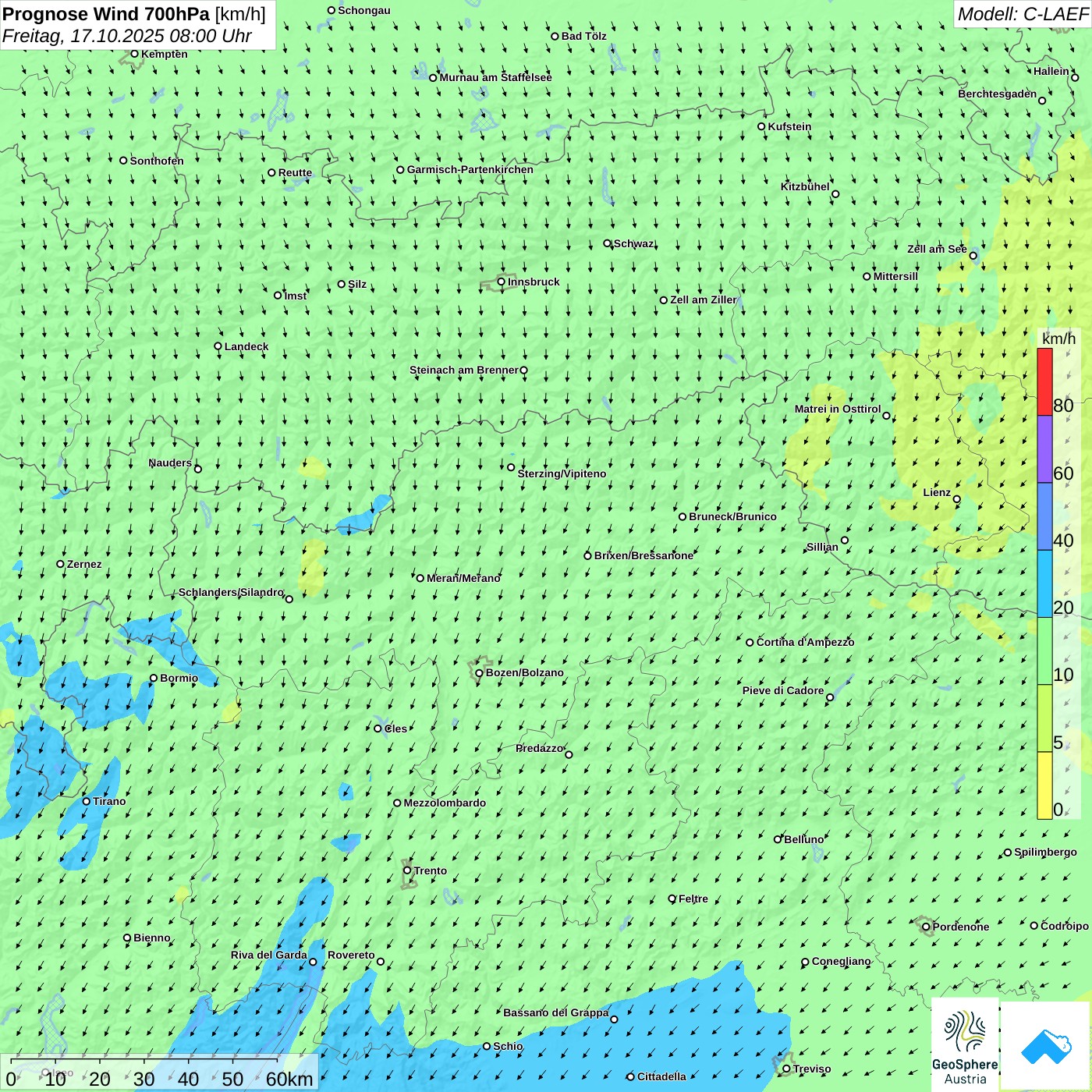Click the Bassano del Grappa label
Image resolution: width=1092 pixels, height=1092 pixels.
point(556,1012)
